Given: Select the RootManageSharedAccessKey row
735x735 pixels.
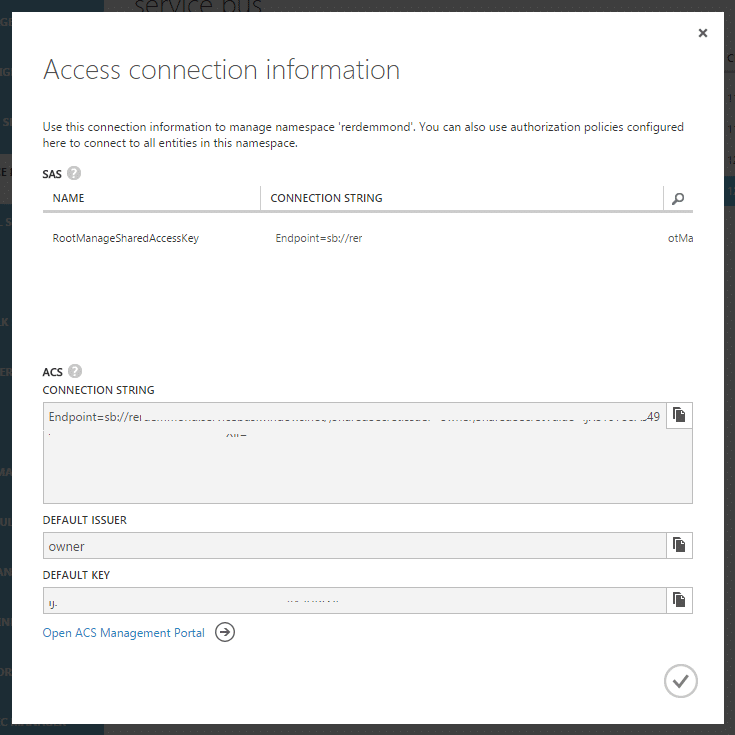Looking at the screenshot, I should [368, 238].
